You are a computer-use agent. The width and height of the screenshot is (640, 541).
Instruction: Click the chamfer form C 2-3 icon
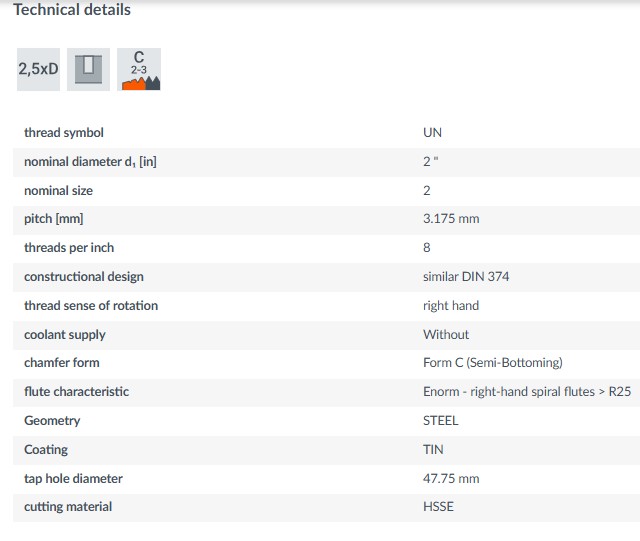[139, 69]
